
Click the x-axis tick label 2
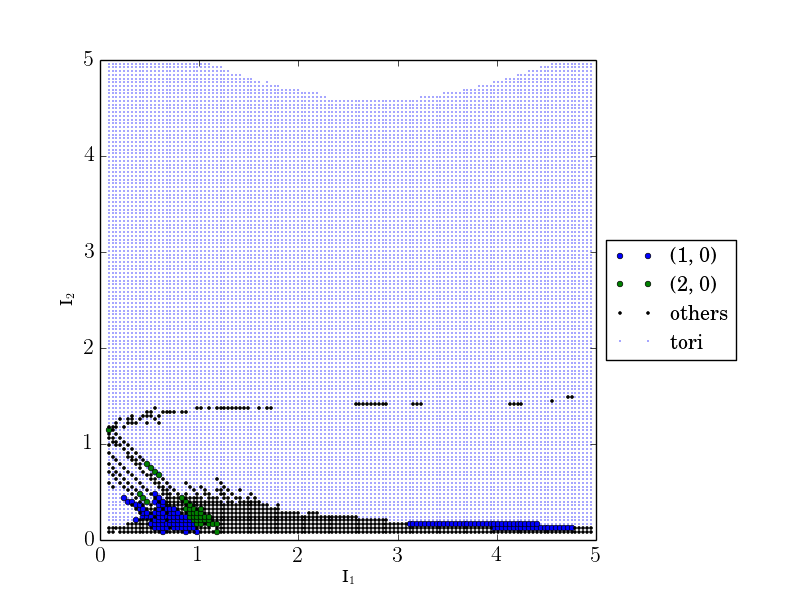(297, 555)
